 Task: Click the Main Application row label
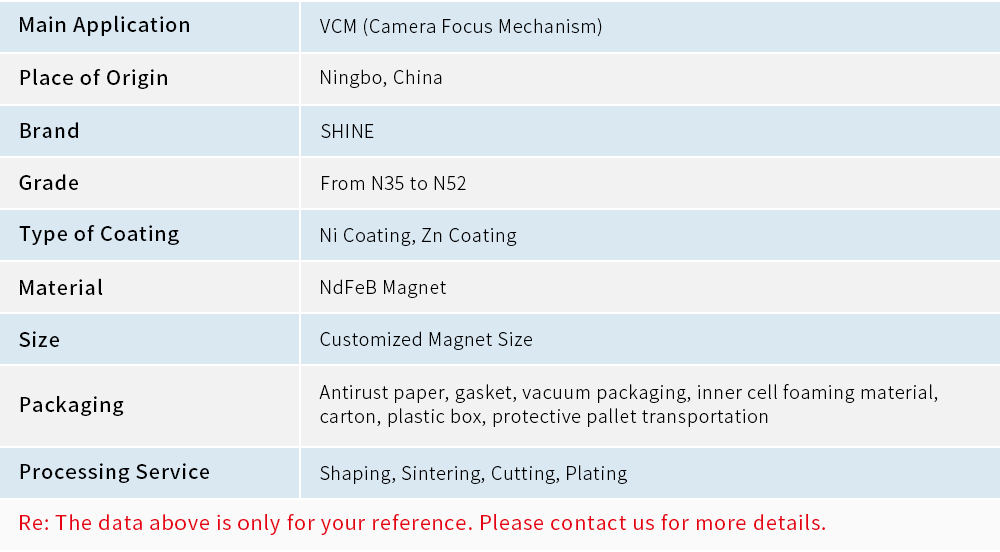point(104,25)
